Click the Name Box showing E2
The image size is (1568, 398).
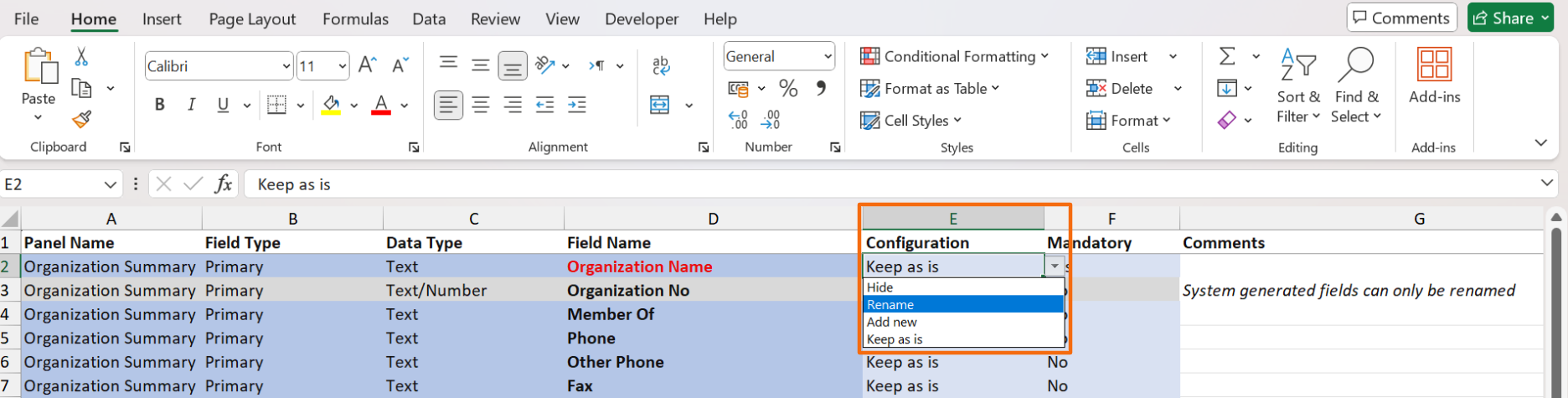[52, 184]
